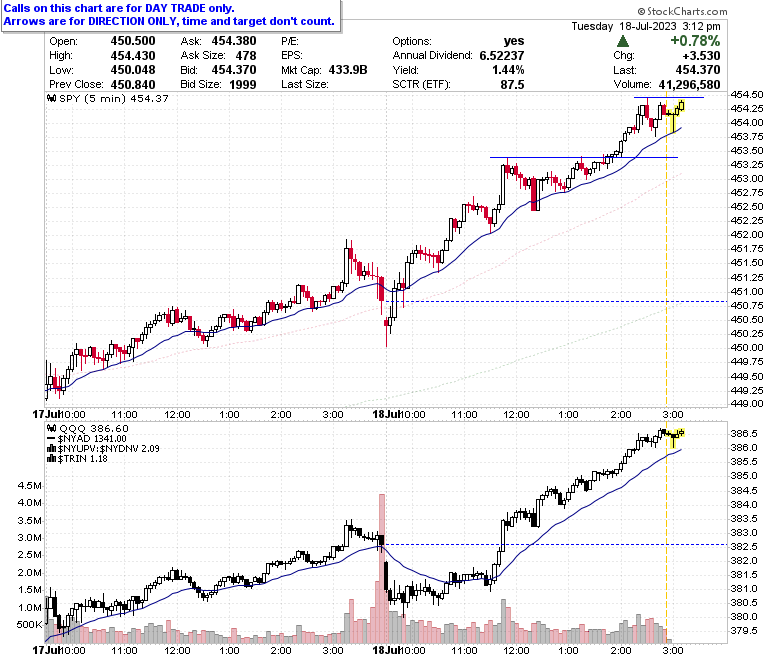The image size is (780, 659).
Task: Click the Bid Size value 1999
Action: pyautogui.click(x=243, y=85)
